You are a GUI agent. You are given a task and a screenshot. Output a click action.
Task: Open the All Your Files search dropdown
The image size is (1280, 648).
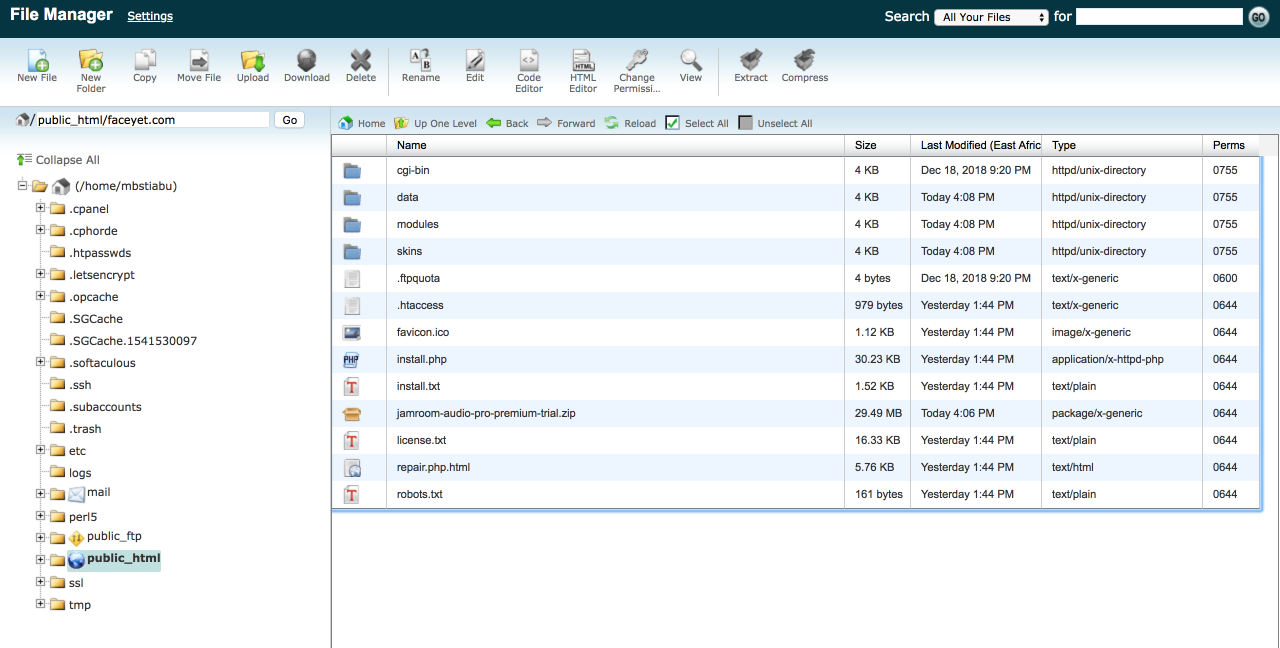(x=991, y=17)
